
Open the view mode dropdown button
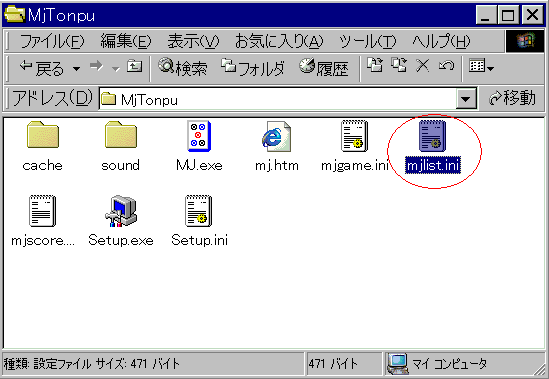(x=481, y=66)
